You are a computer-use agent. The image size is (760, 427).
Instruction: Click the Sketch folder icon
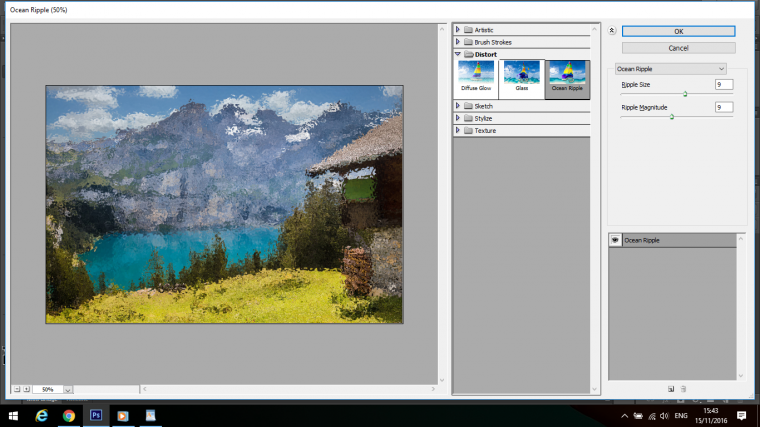tap(468, 106)
